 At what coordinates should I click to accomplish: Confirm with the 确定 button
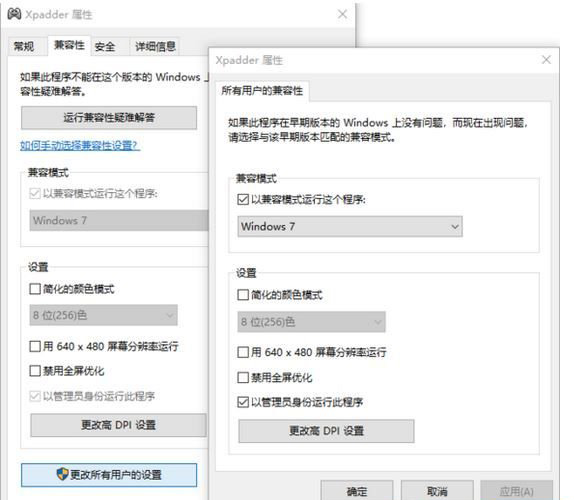click(357, 490)
